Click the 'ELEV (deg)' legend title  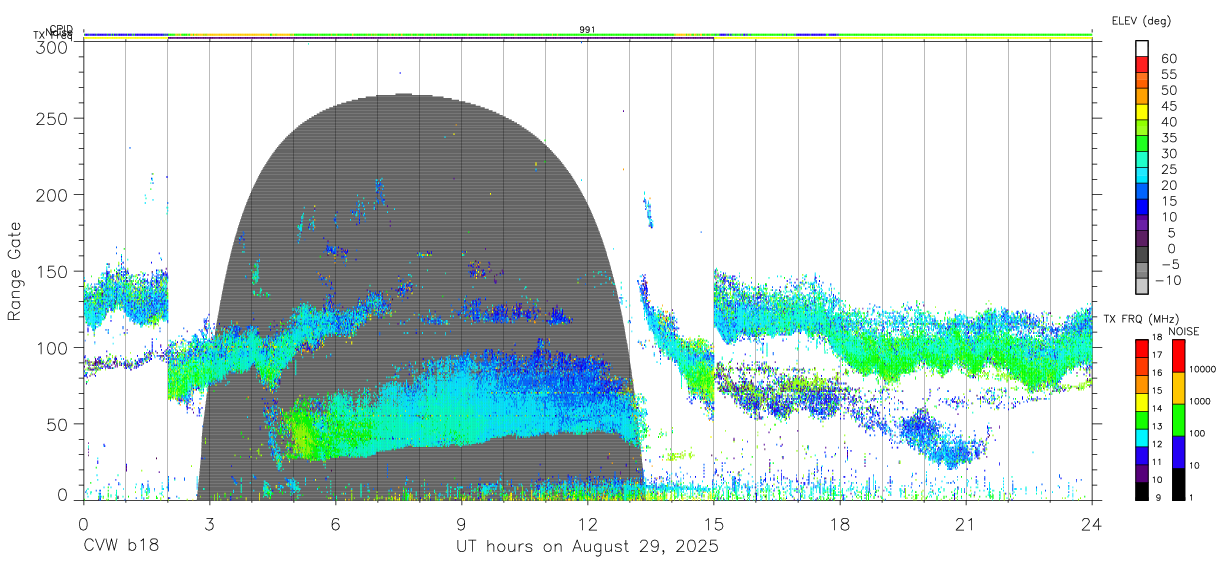1142,20
